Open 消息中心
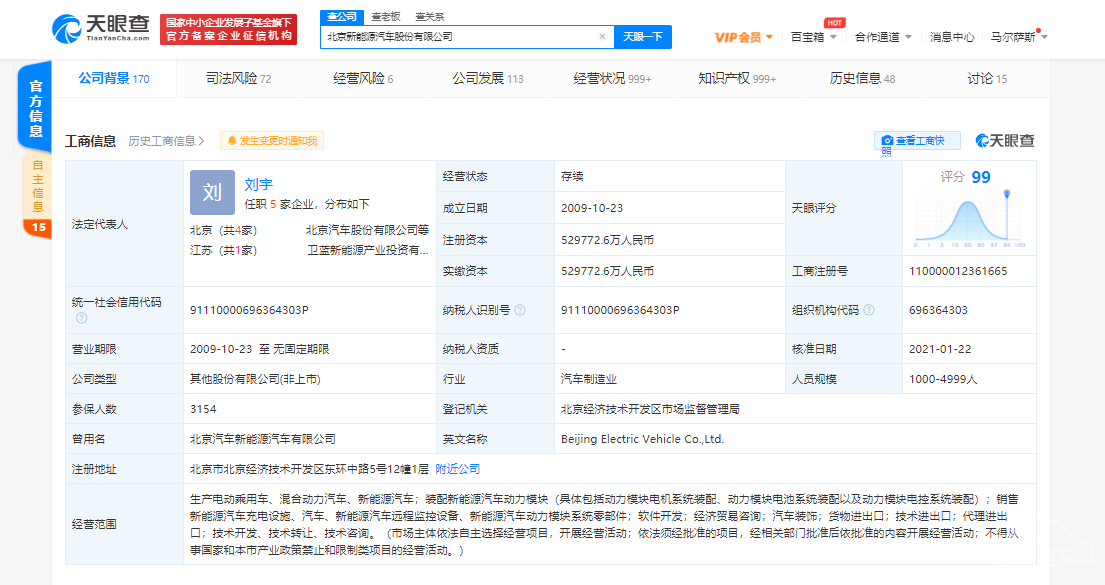 coord(952,37)
